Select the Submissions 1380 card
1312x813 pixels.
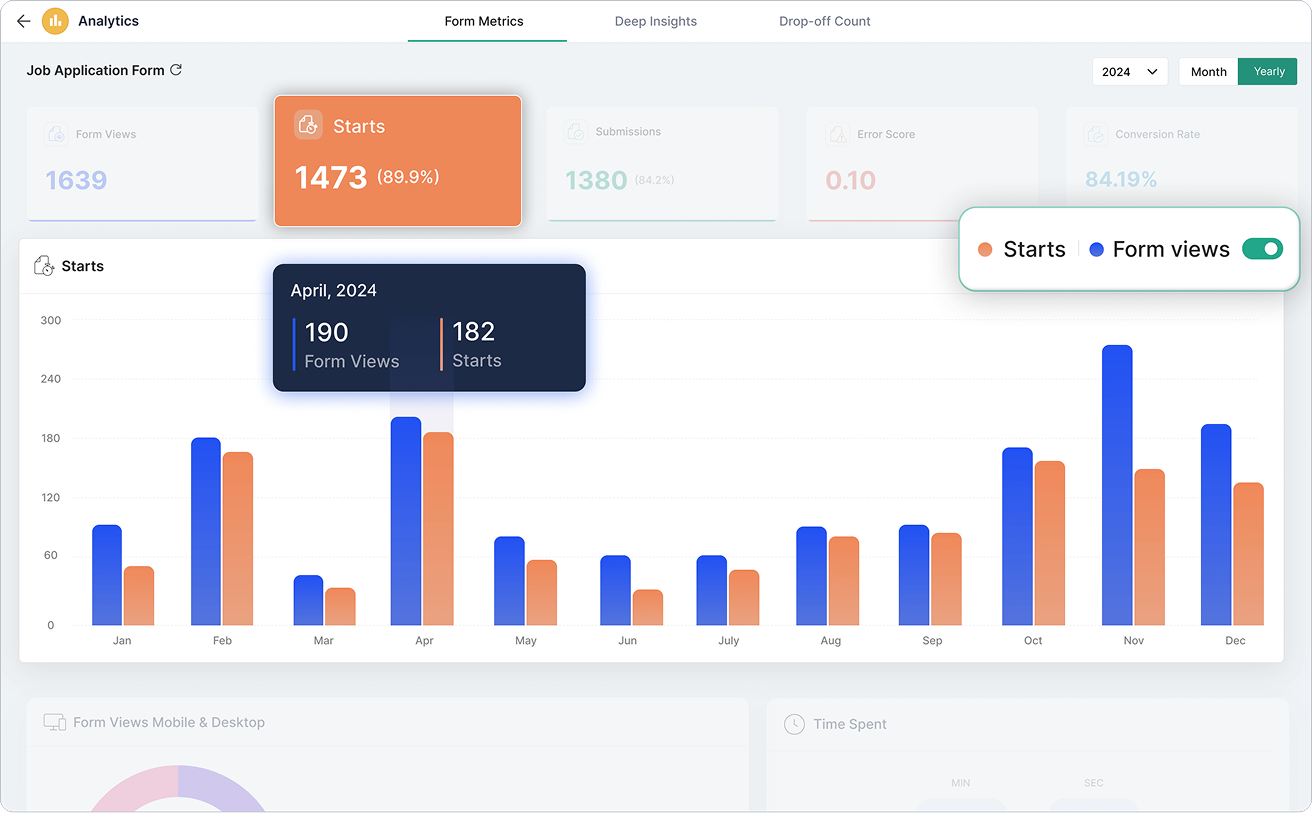coord(662,164)
